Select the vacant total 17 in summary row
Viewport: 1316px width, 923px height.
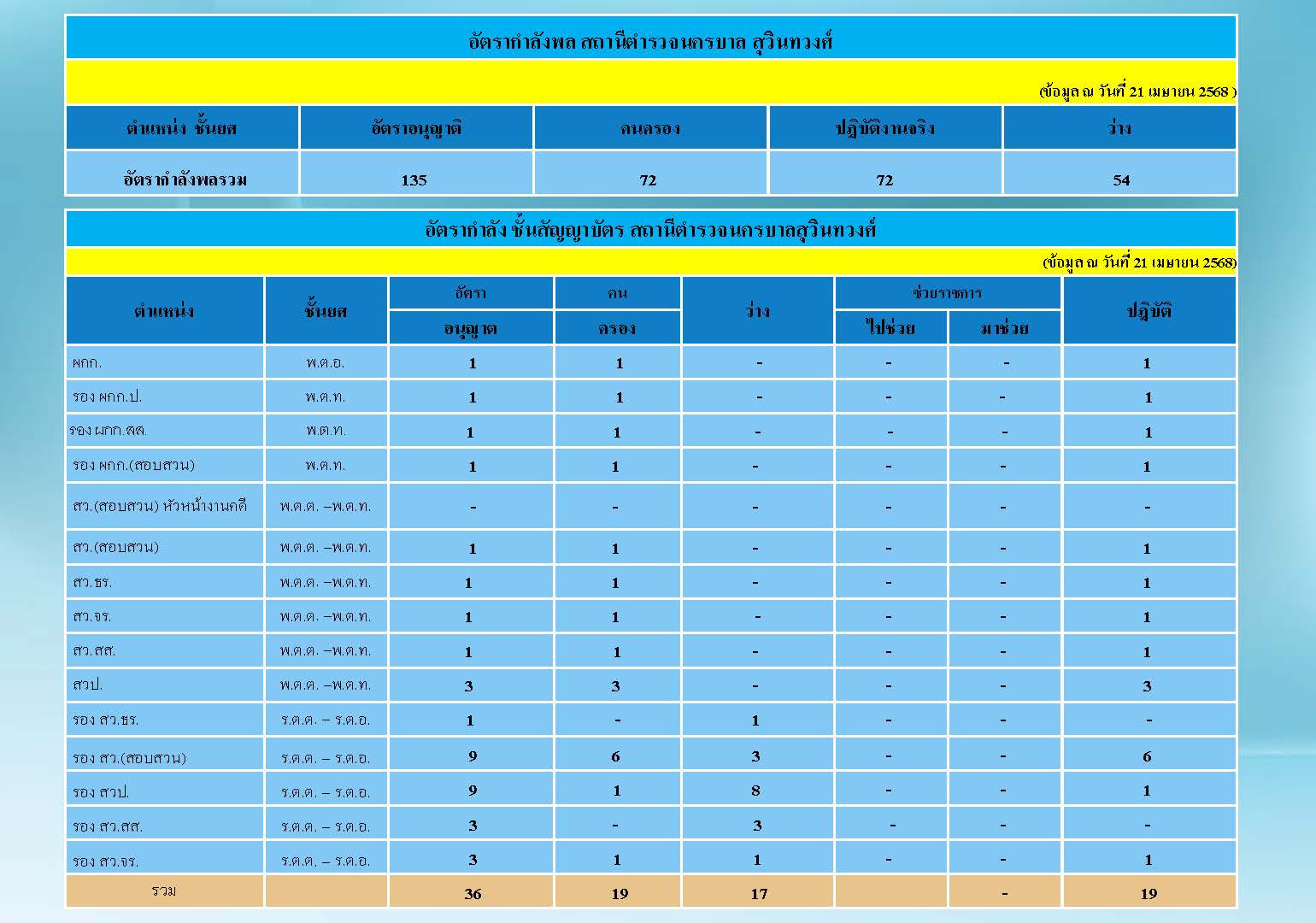point(758,894)
